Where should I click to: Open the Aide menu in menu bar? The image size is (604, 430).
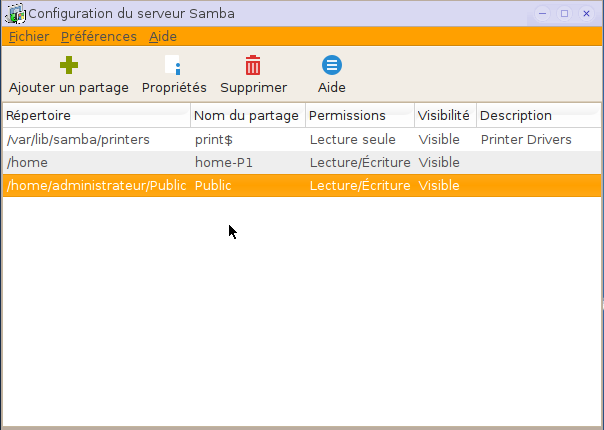tap(163, 37)
